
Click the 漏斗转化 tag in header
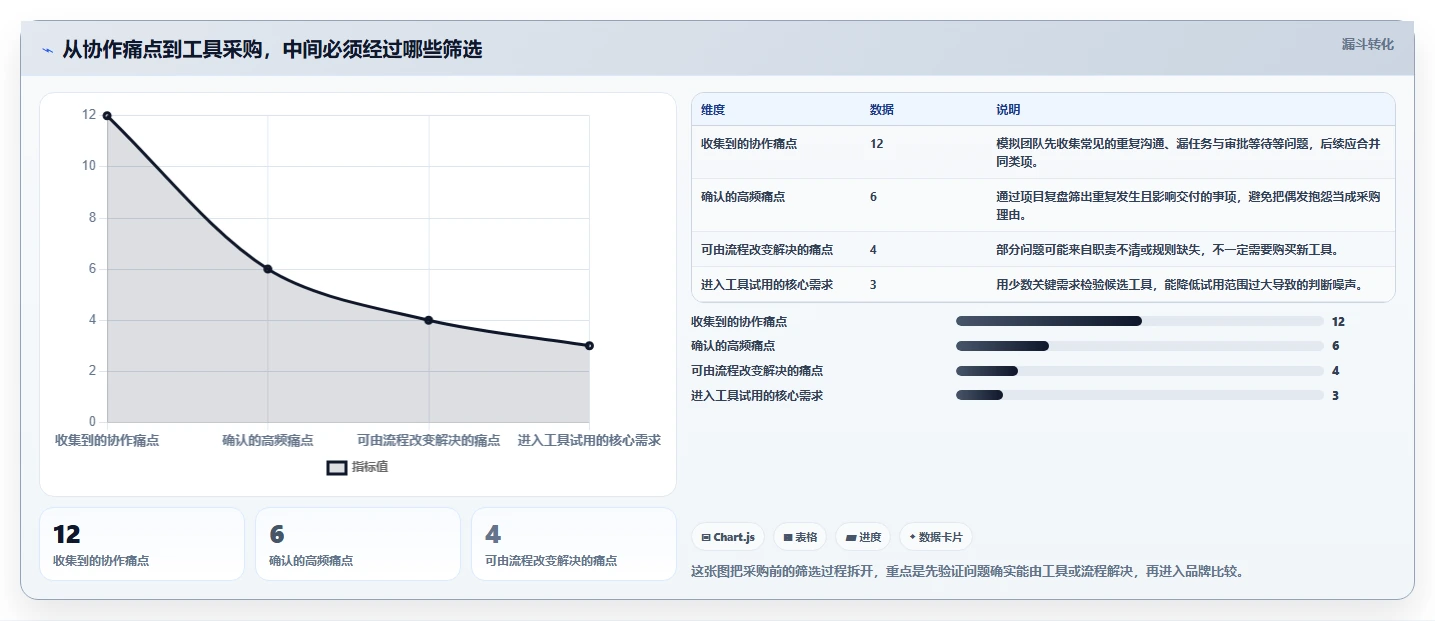click(x=1367, y=45)
